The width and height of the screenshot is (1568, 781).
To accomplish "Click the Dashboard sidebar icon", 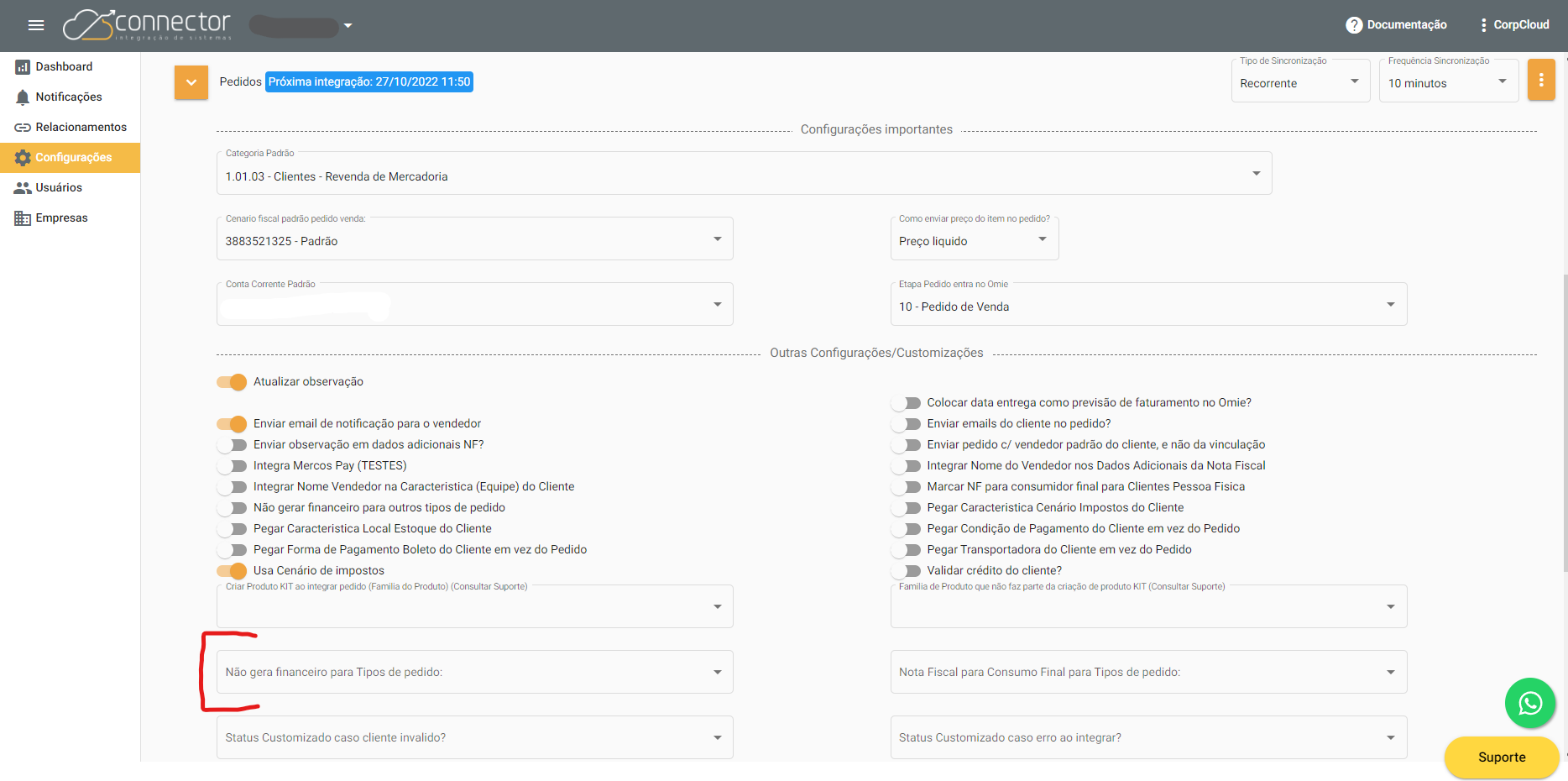I will point(23,67).
